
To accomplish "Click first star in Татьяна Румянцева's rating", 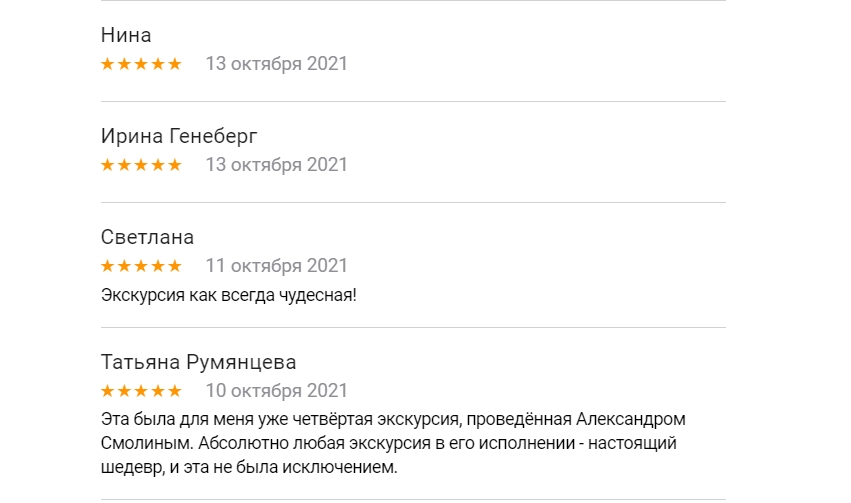I will [108, 390].
